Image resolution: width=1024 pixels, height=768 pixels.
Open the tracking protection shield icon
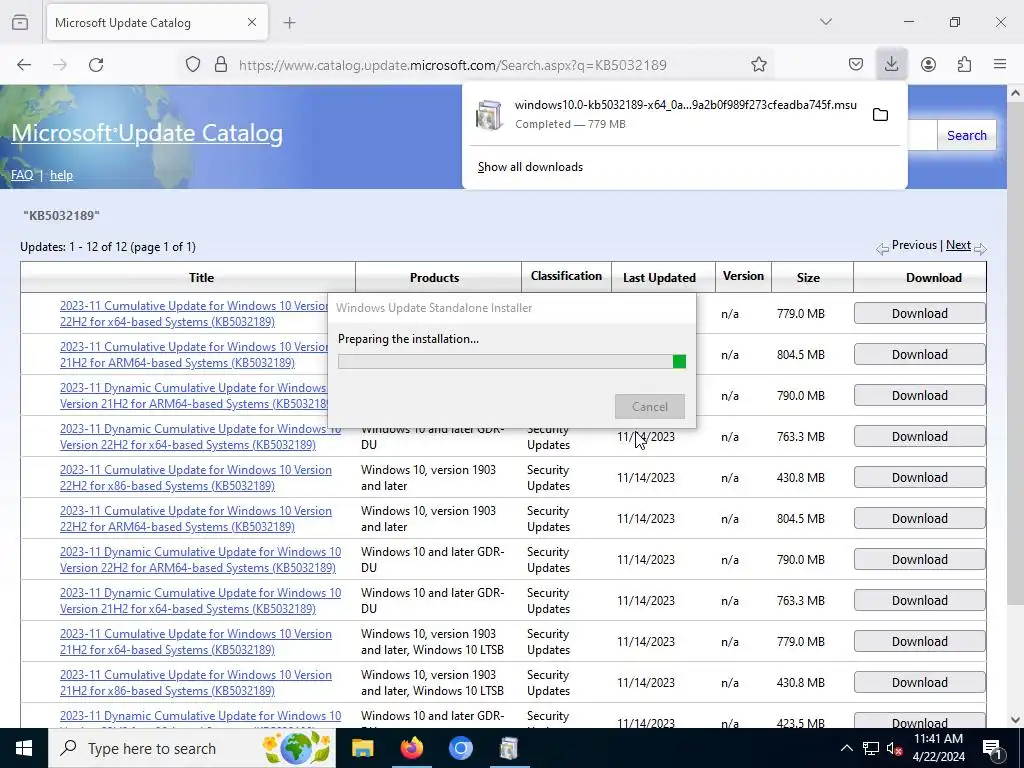click(x=193, y=65)
